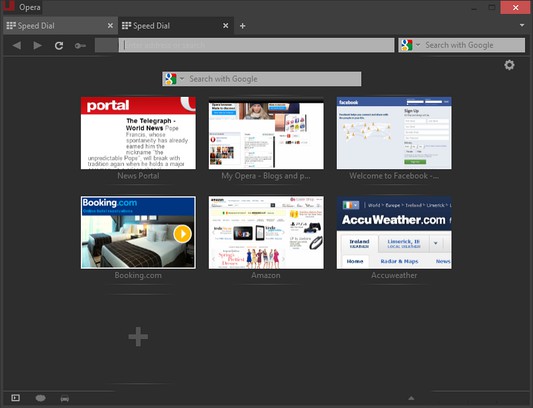Image resolution: width=533 pixels, height=408 pixels.
Task: Open the AccuWeather thumbnail
Action: click(x=394, y=232)
